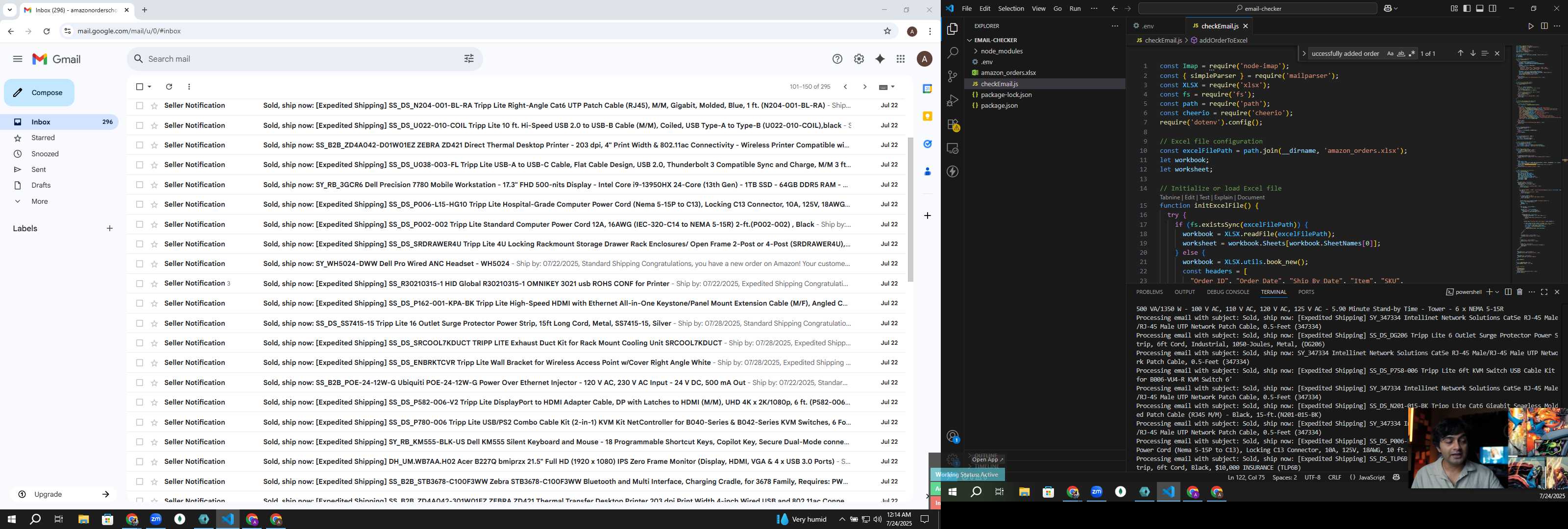Image resolution: width=1568 pixels, height=529 pixels.
Task: Run the code with the editor play icon
Action: pyautogui.click(x=1530, y=26)
